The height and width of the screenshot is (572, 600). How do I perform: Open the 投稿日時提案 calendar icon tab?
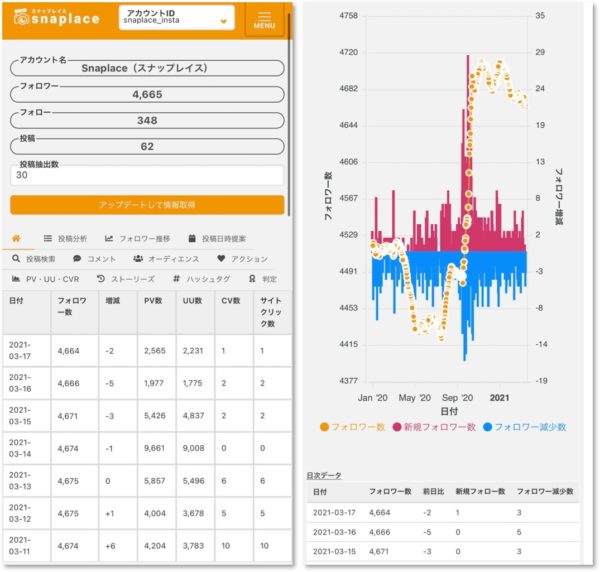[192, 239]
